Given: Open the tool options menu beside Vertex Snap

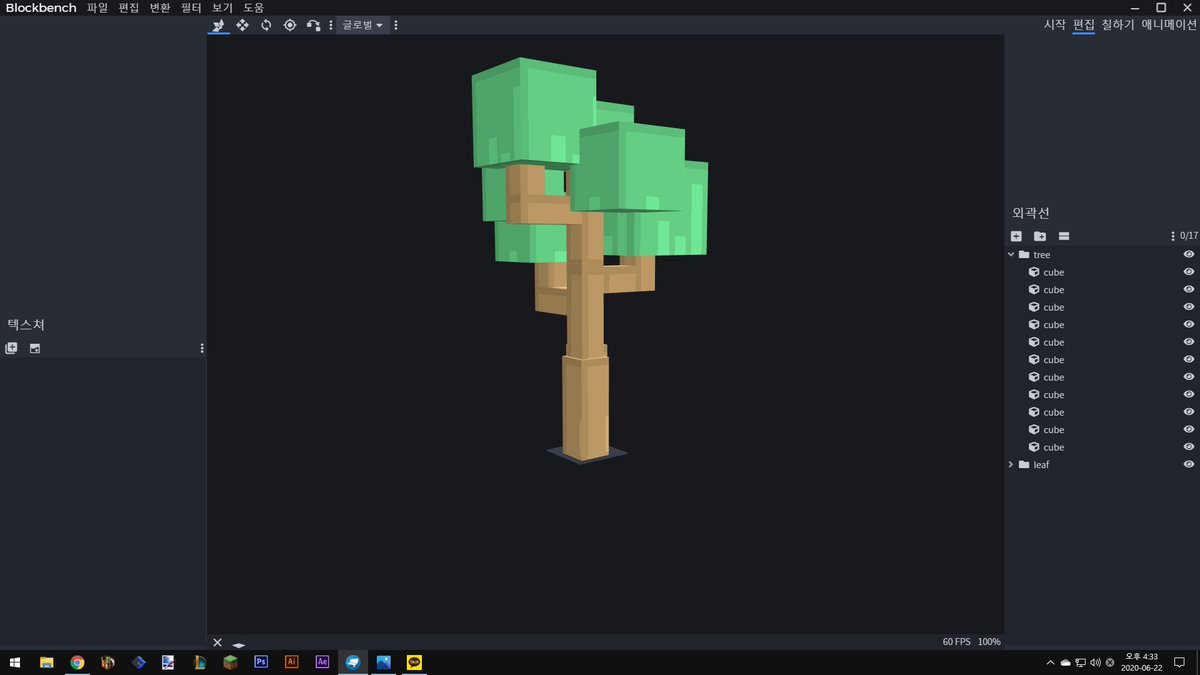Looking at the screenshot, I should pos(331,25).
